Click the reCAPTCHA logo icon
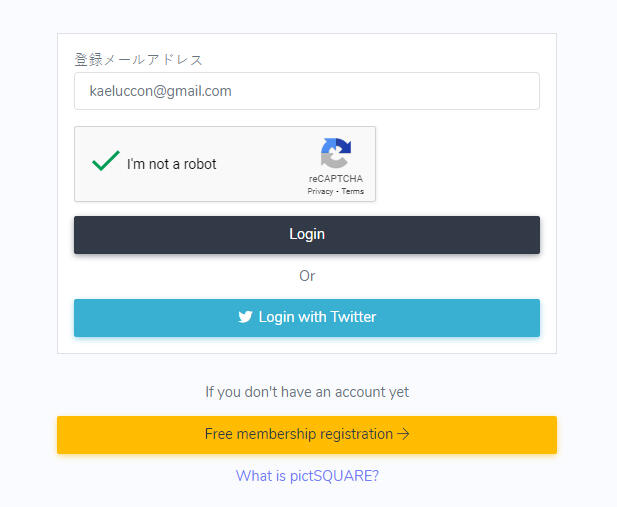Viewport: 617px width, 507px height. (x=335, y=154)
